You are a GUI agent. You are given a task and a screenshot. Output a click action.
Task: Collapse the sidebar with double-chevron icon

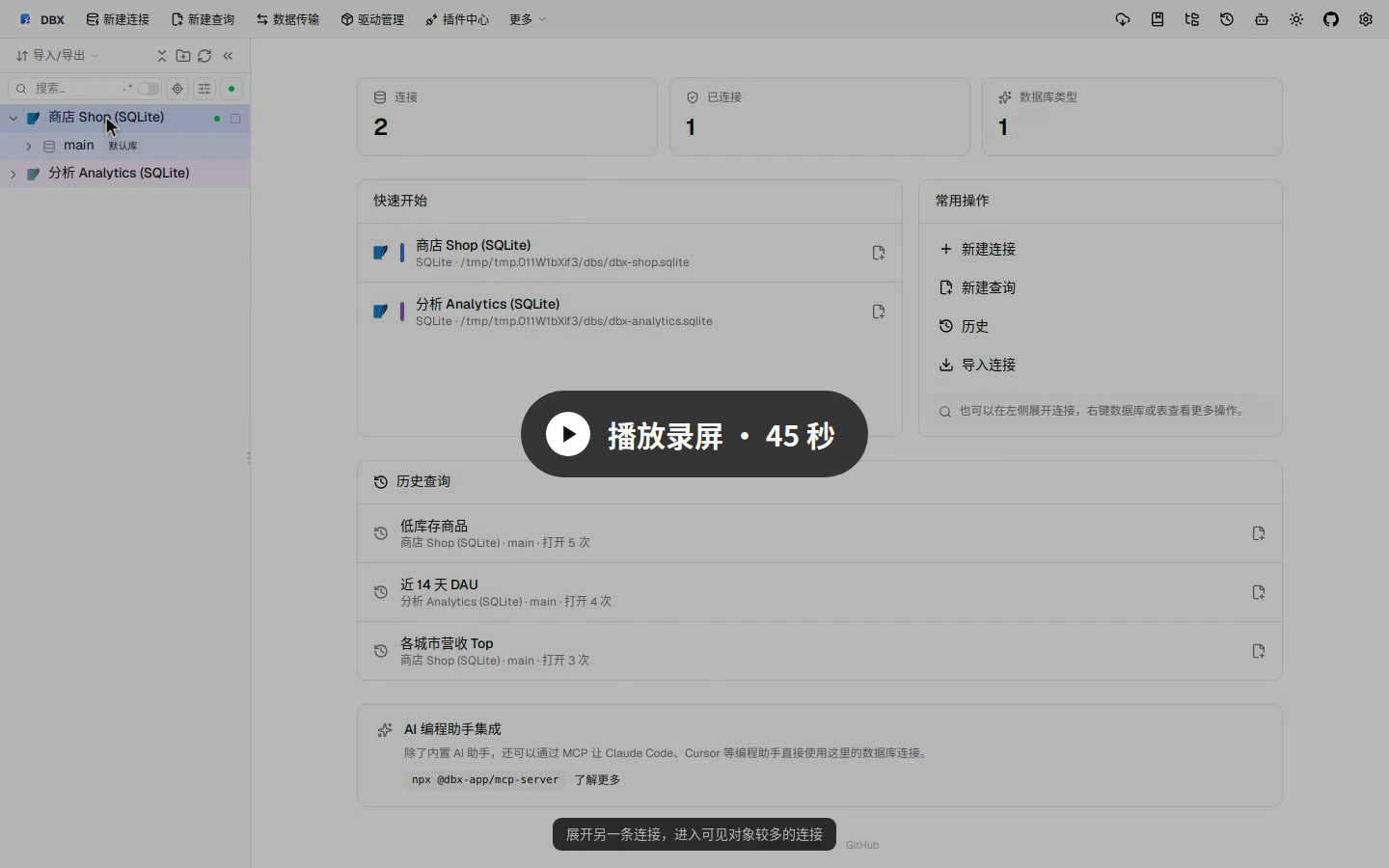pyautogui.click(x=228, y=56)
